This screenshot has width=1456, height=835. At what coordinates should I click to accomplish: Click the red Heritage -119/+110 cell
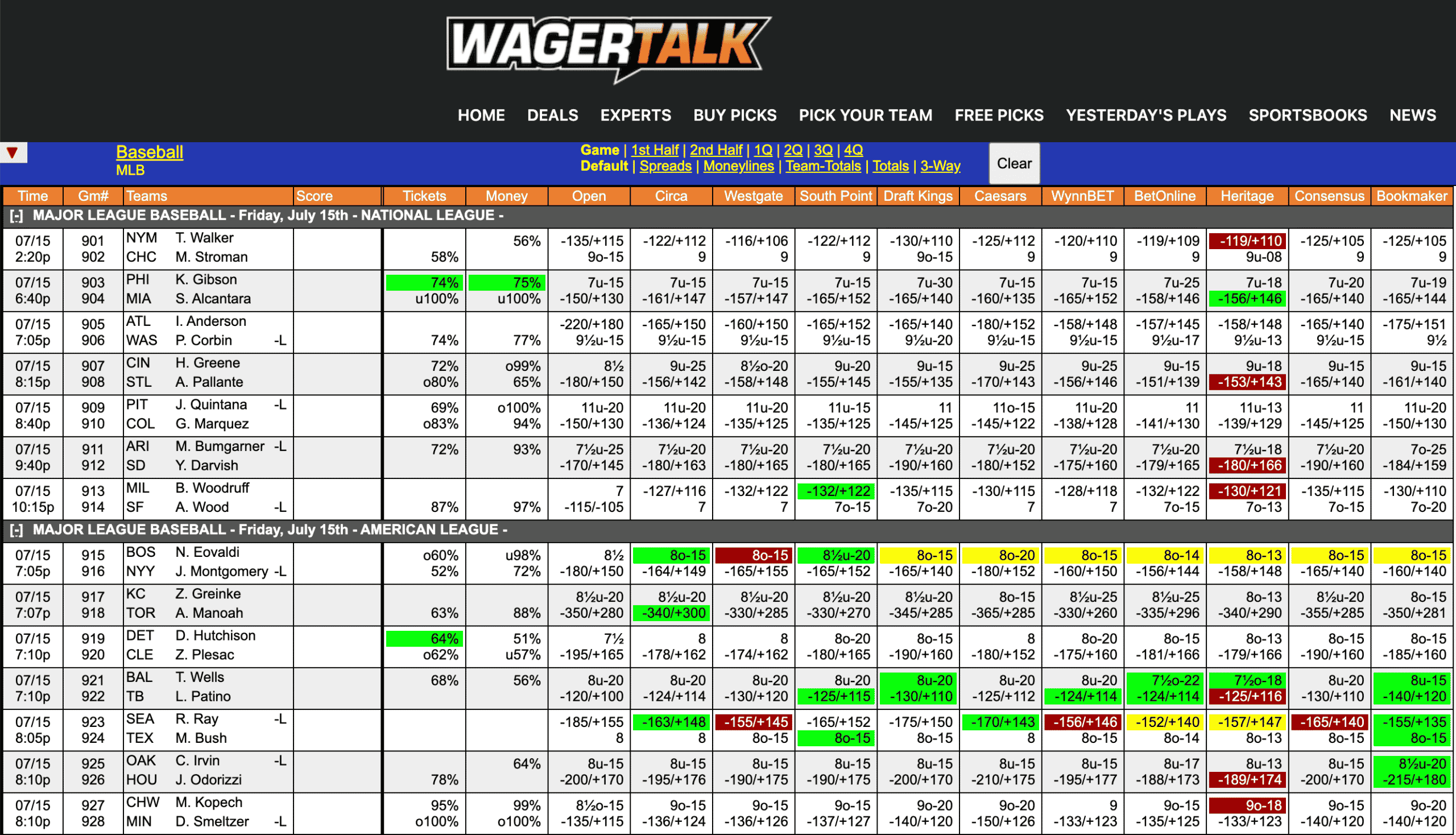1247,241
